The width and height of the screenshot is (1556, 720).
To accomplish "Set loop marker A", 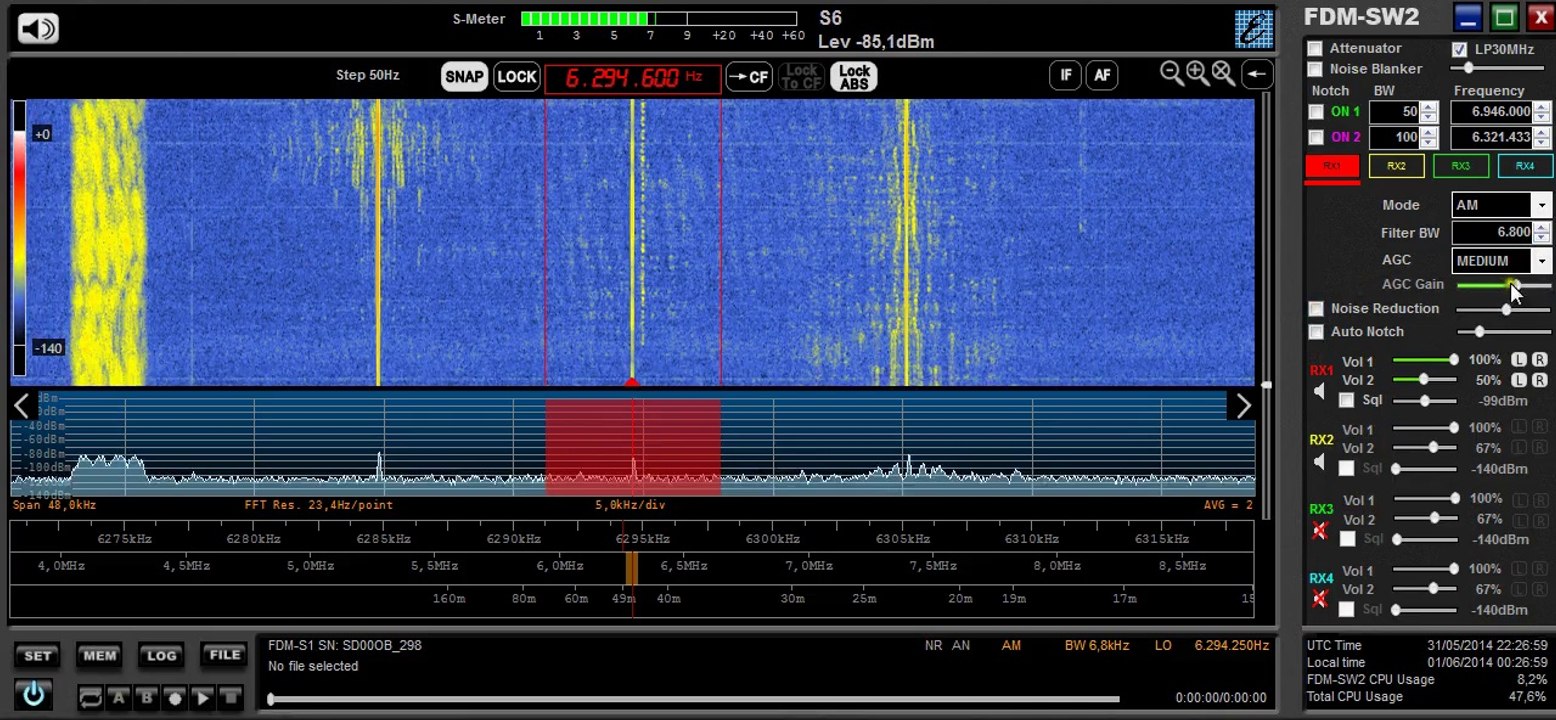I will click(119, 698).
